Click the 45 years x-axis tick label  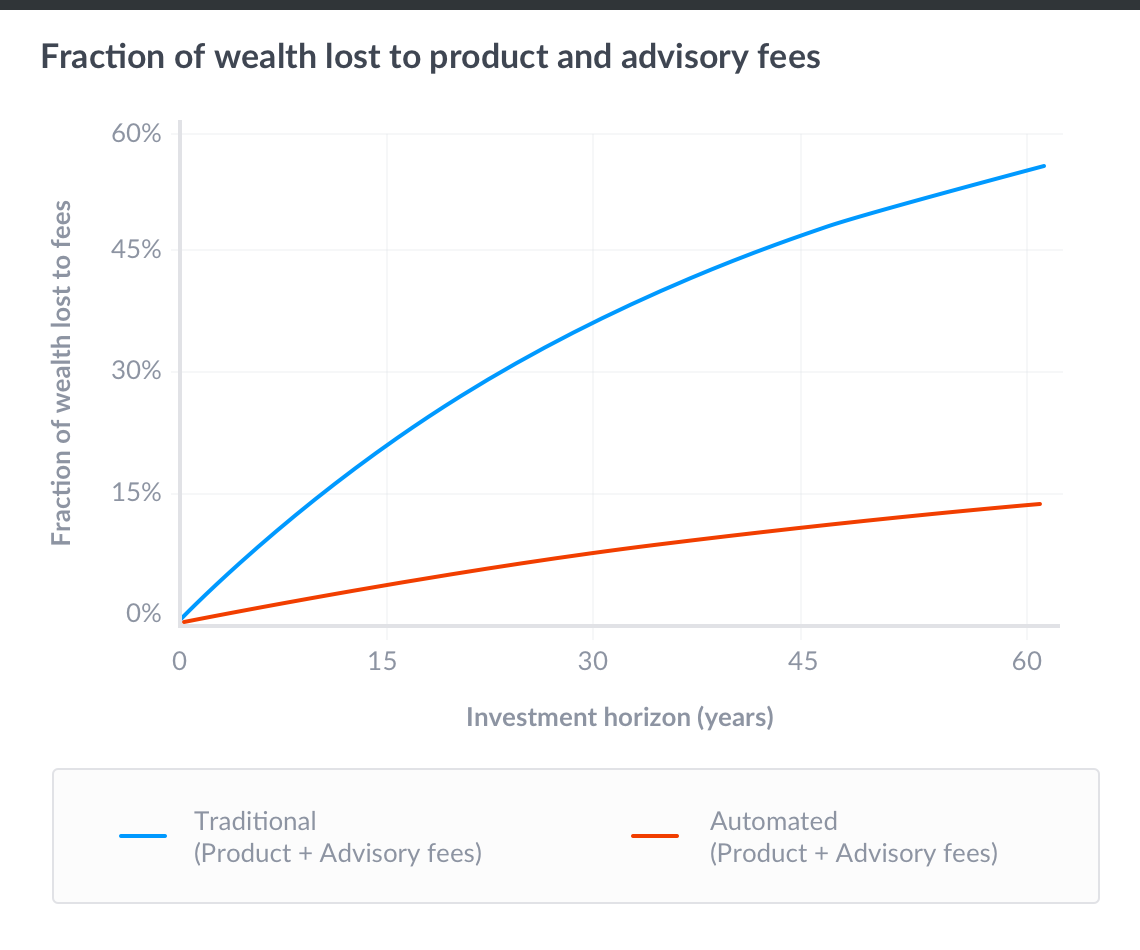(803, 661)
